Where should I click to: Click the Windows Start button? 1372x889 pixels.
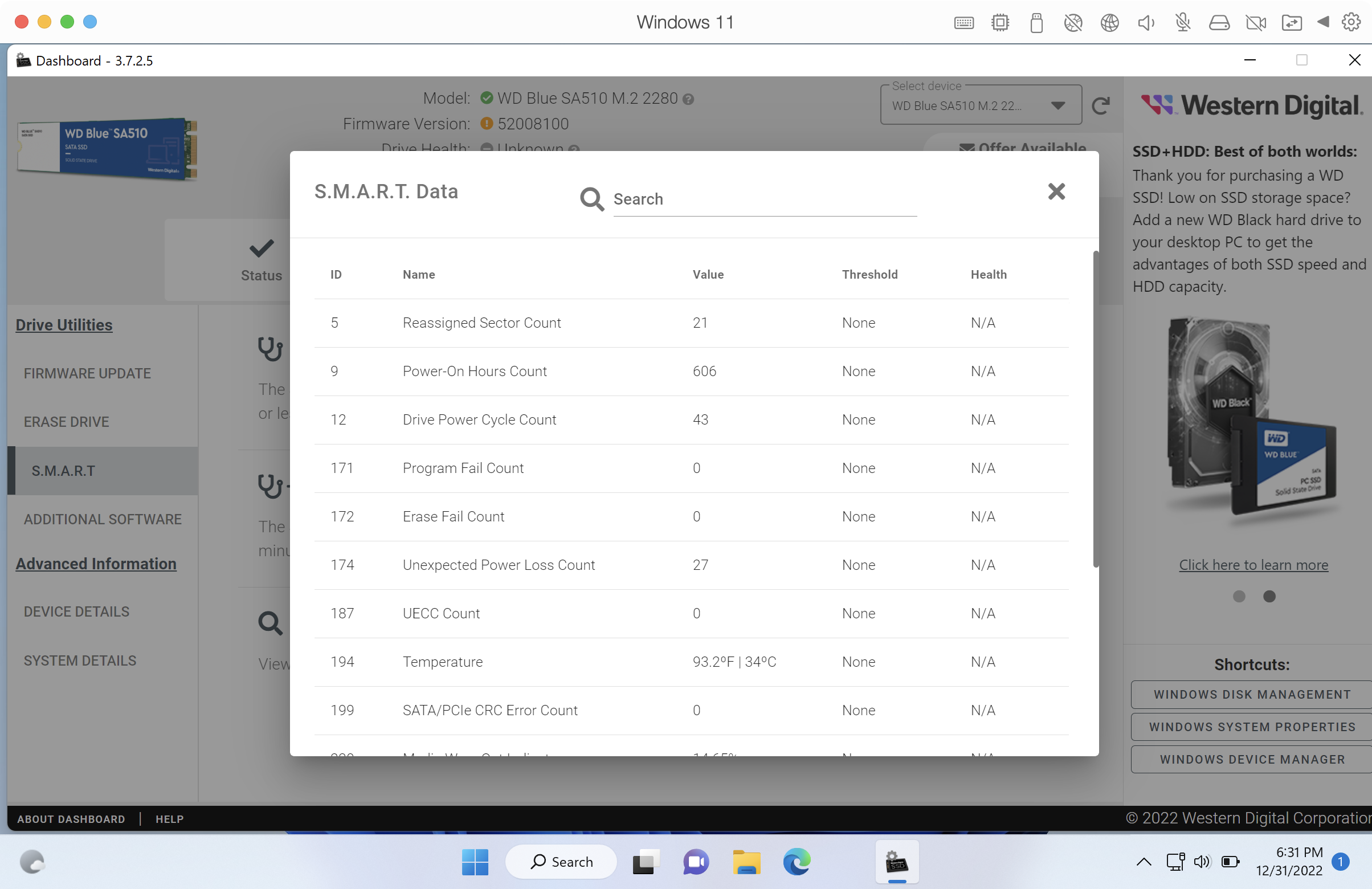(x=475, y=862)
